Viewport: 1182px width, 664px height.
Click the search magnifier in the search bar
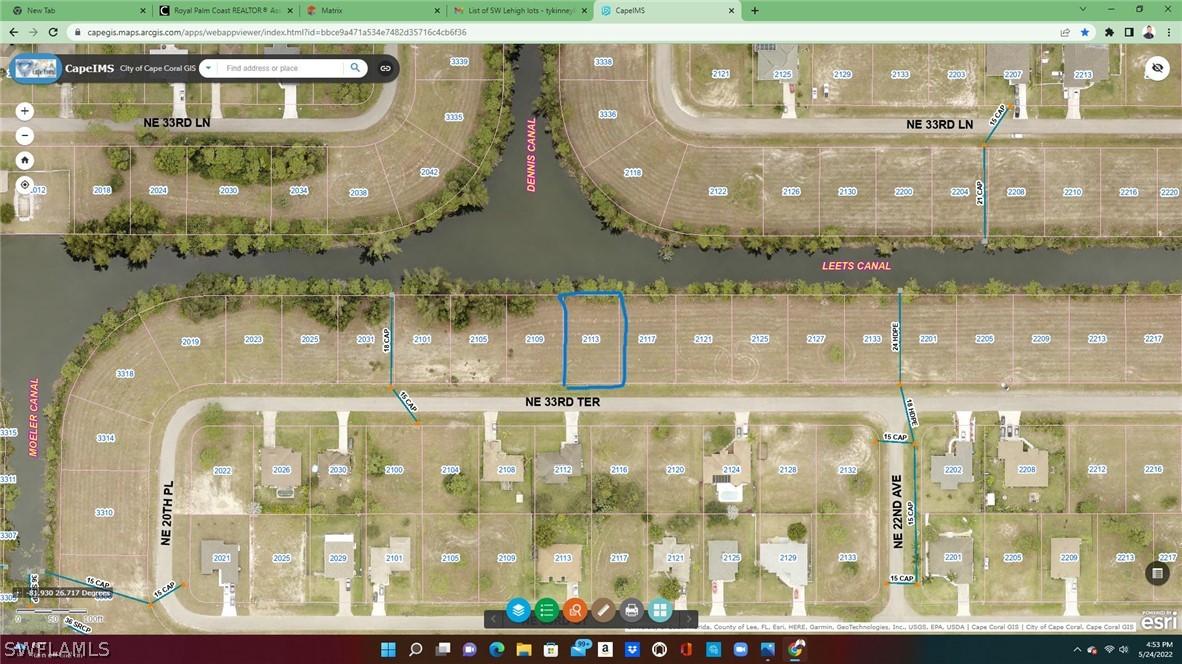[x=355, y=68]
